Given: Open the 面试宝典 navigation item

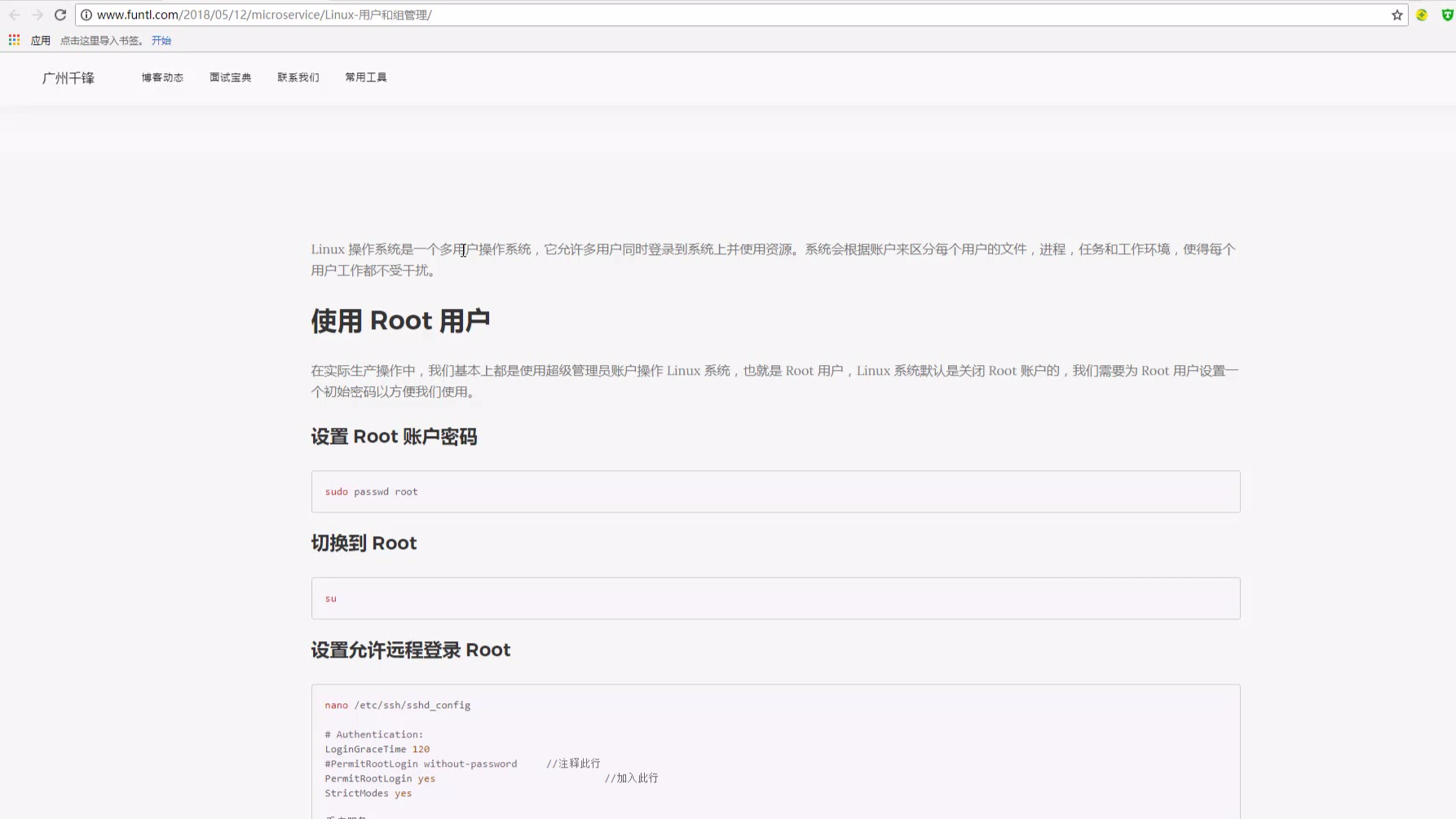Looking at the screenshot, I should [x=230, y=77].
